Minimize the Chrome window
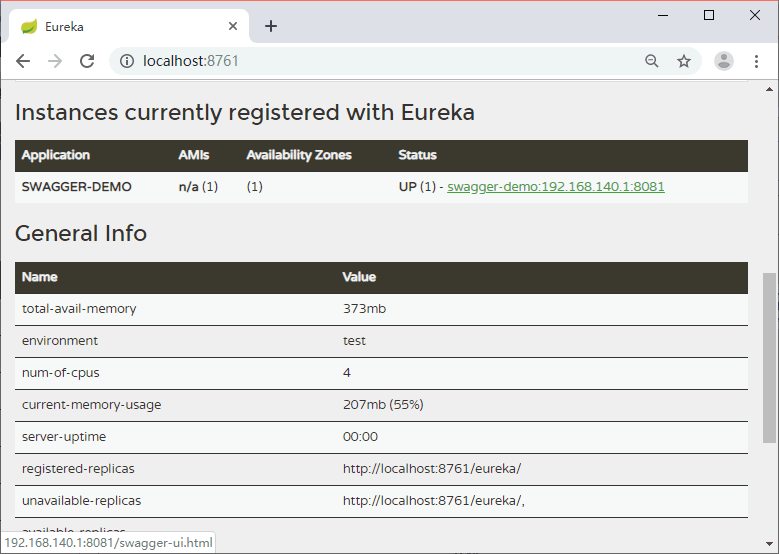This screenshot has height=554, width=779. (x=663, y=15)
